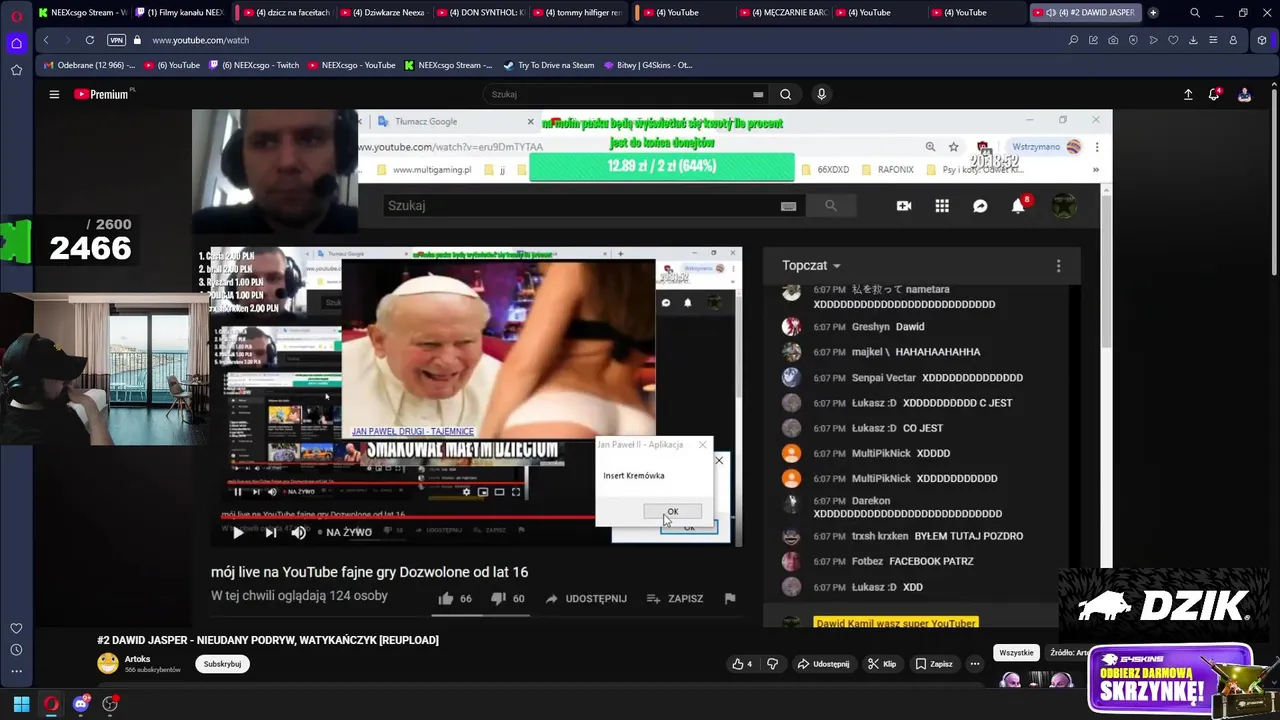This screenshot has width=1280, height=720.
Task: Dislike the DAWID JASPER video
Action: pyautogui.click(x=772, y=664)
